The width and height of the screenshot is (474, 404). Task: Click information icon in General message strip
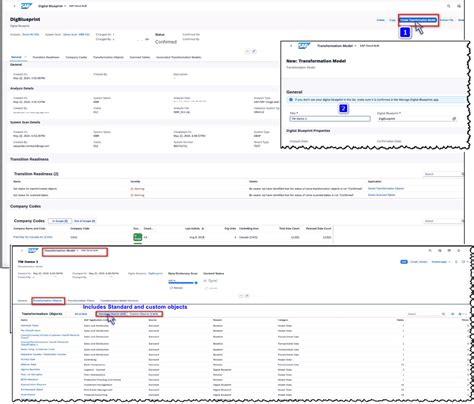[x=291, y=99]
